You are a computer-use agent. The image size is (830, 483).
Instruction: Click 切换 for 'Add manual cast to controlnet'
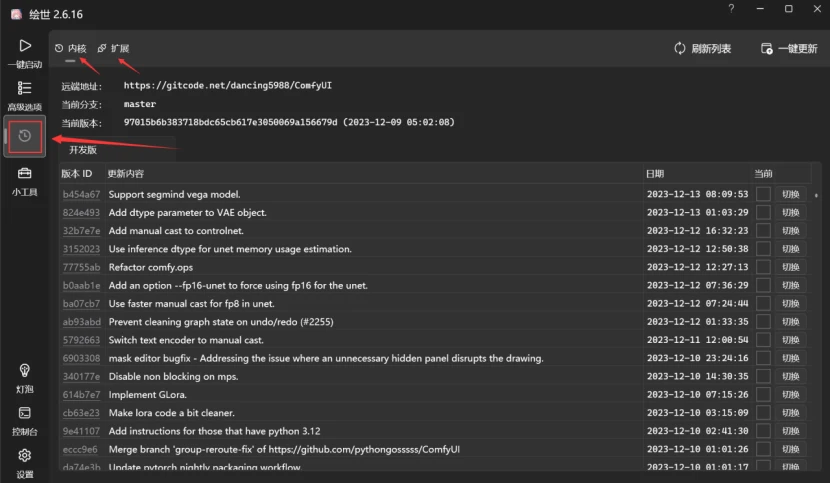(x=791, y=230)
